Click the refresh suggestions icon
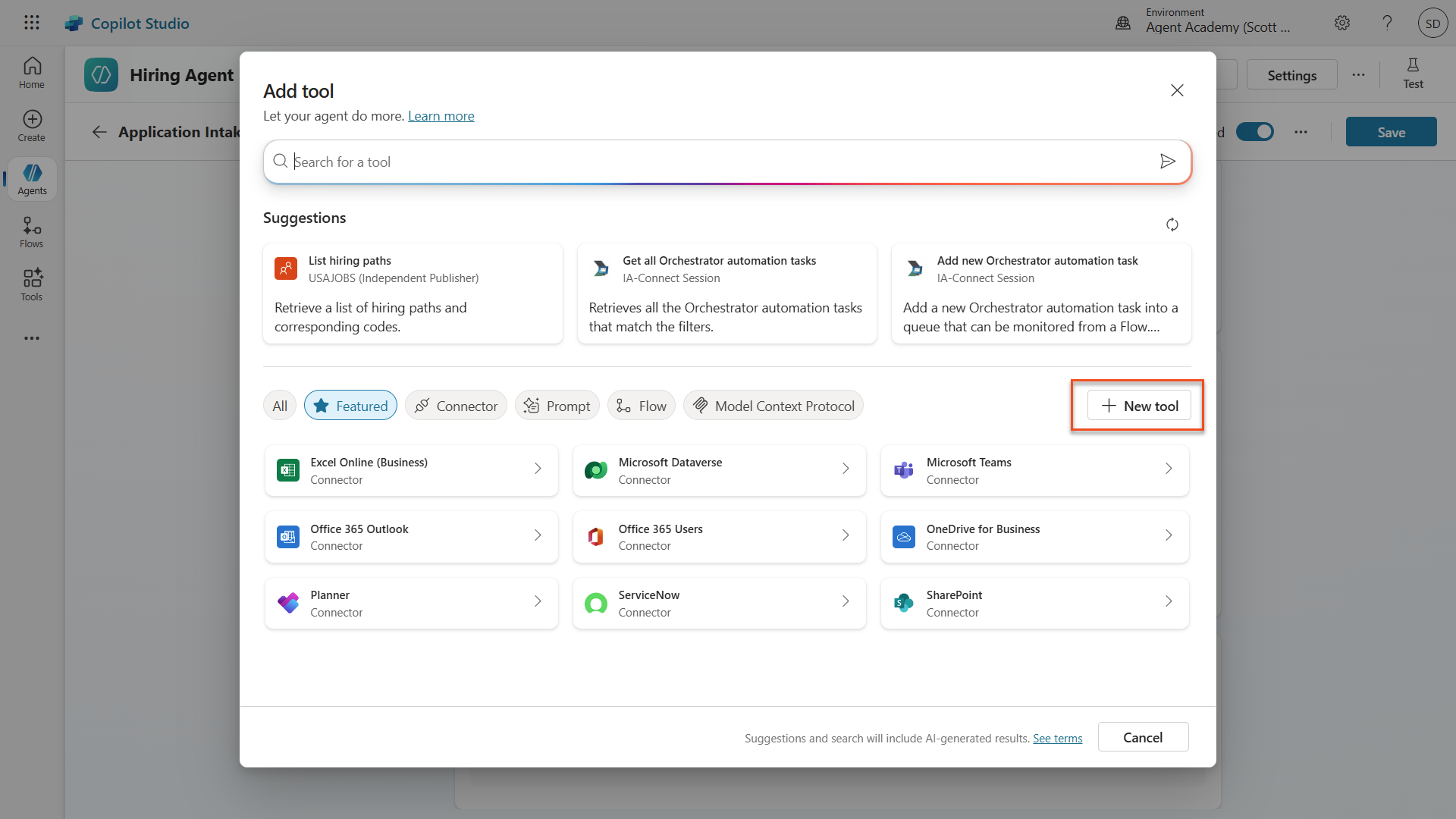 click(1172, 224)
